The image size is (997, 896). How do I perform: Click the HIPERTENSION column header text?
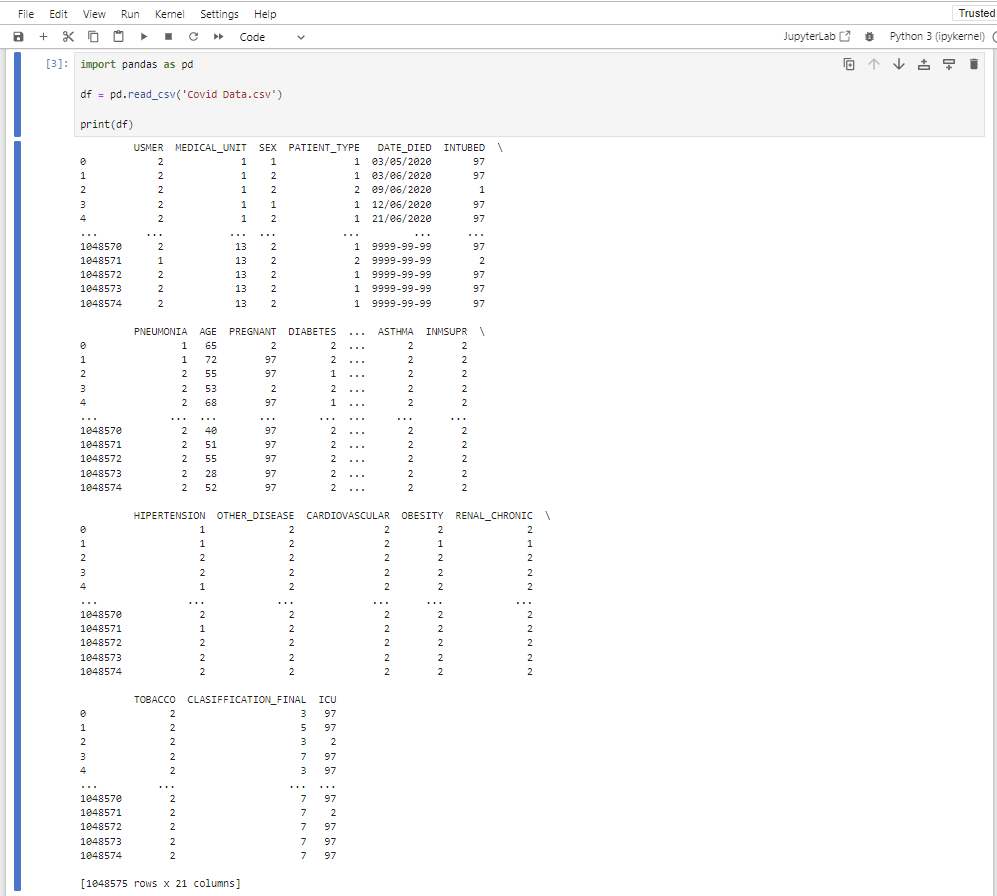point(169,516)
